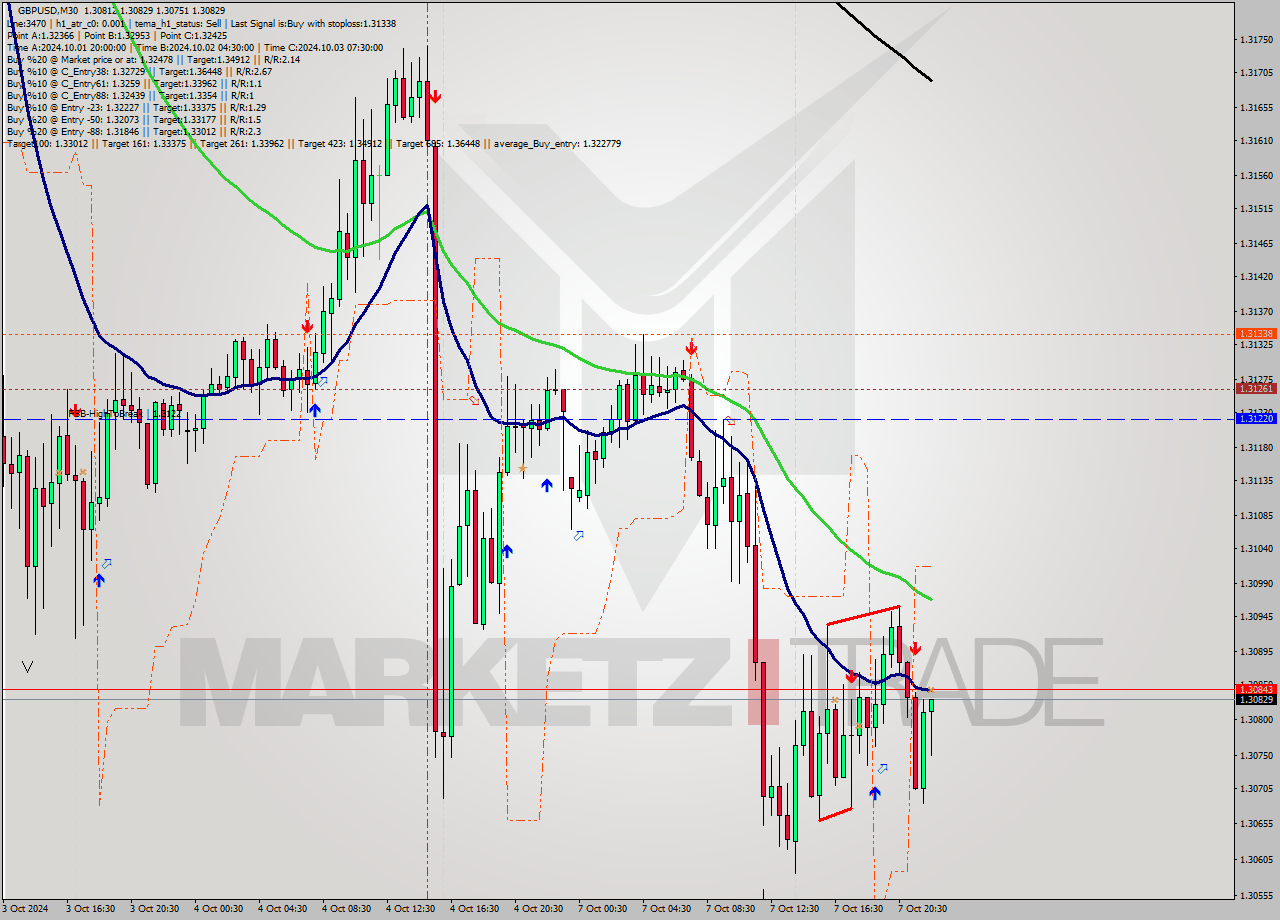Click the '4 Oct 16:30' time axis label
This screenshot has width=1280, height=920.
[475, 909]
